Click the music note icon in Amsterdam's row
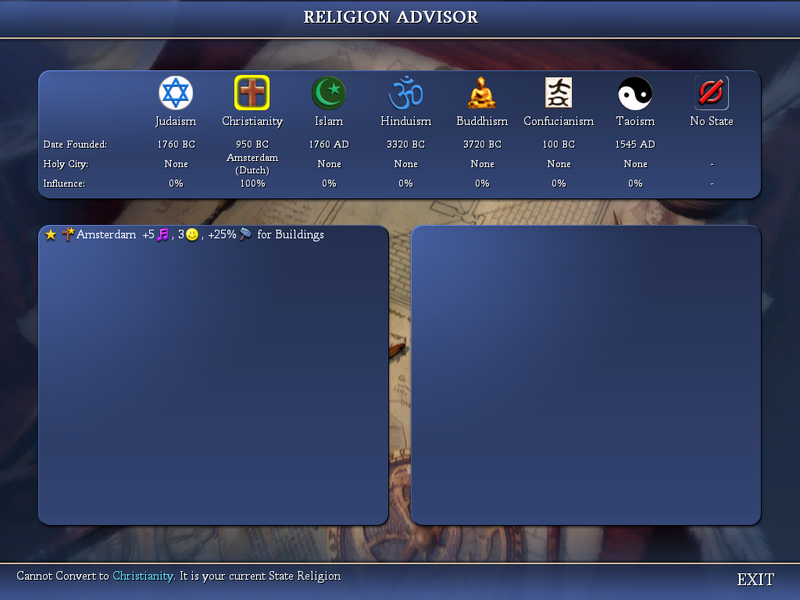 point(161,235)
